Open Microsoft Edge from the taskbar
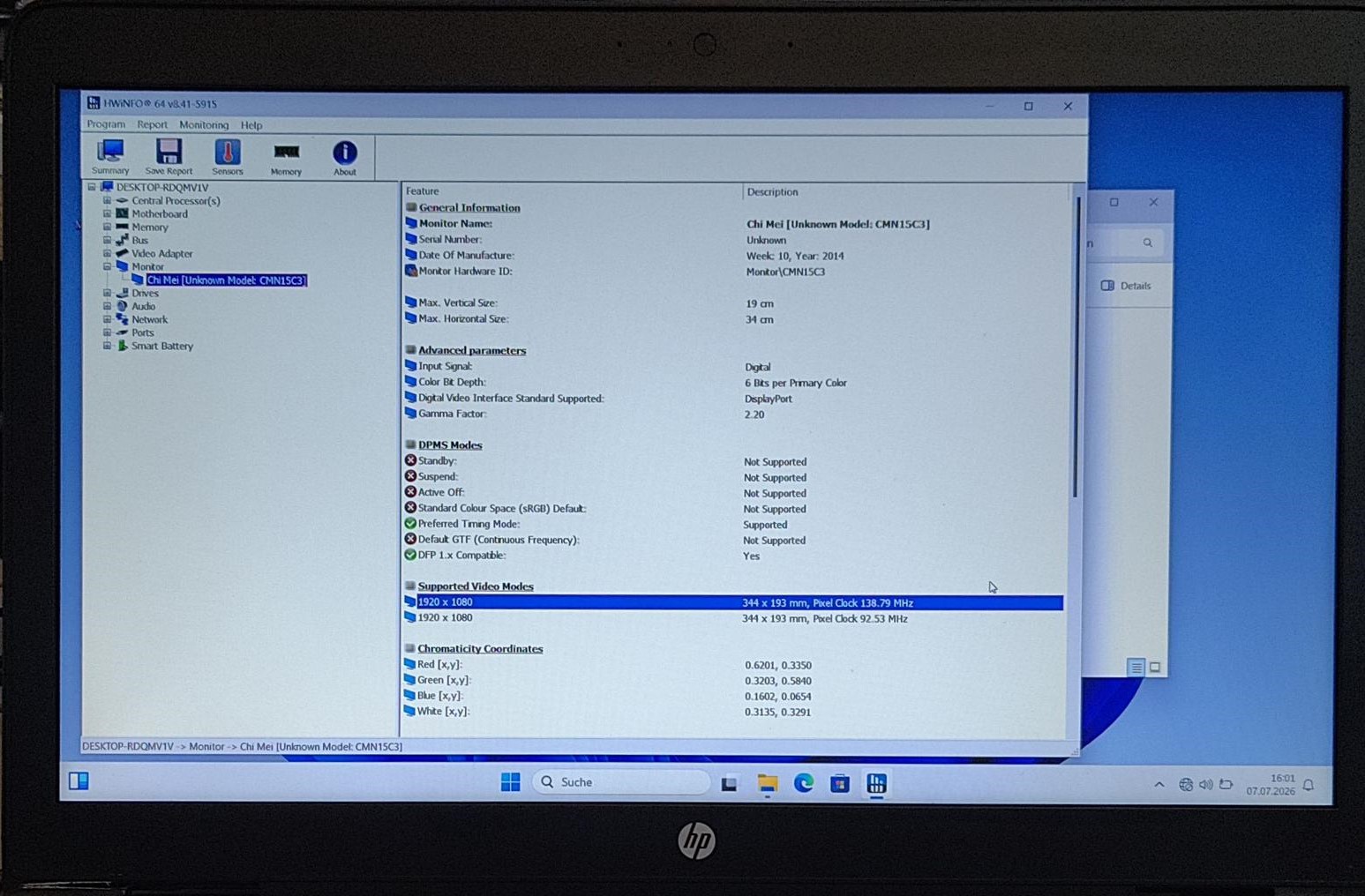 (803, 783)
